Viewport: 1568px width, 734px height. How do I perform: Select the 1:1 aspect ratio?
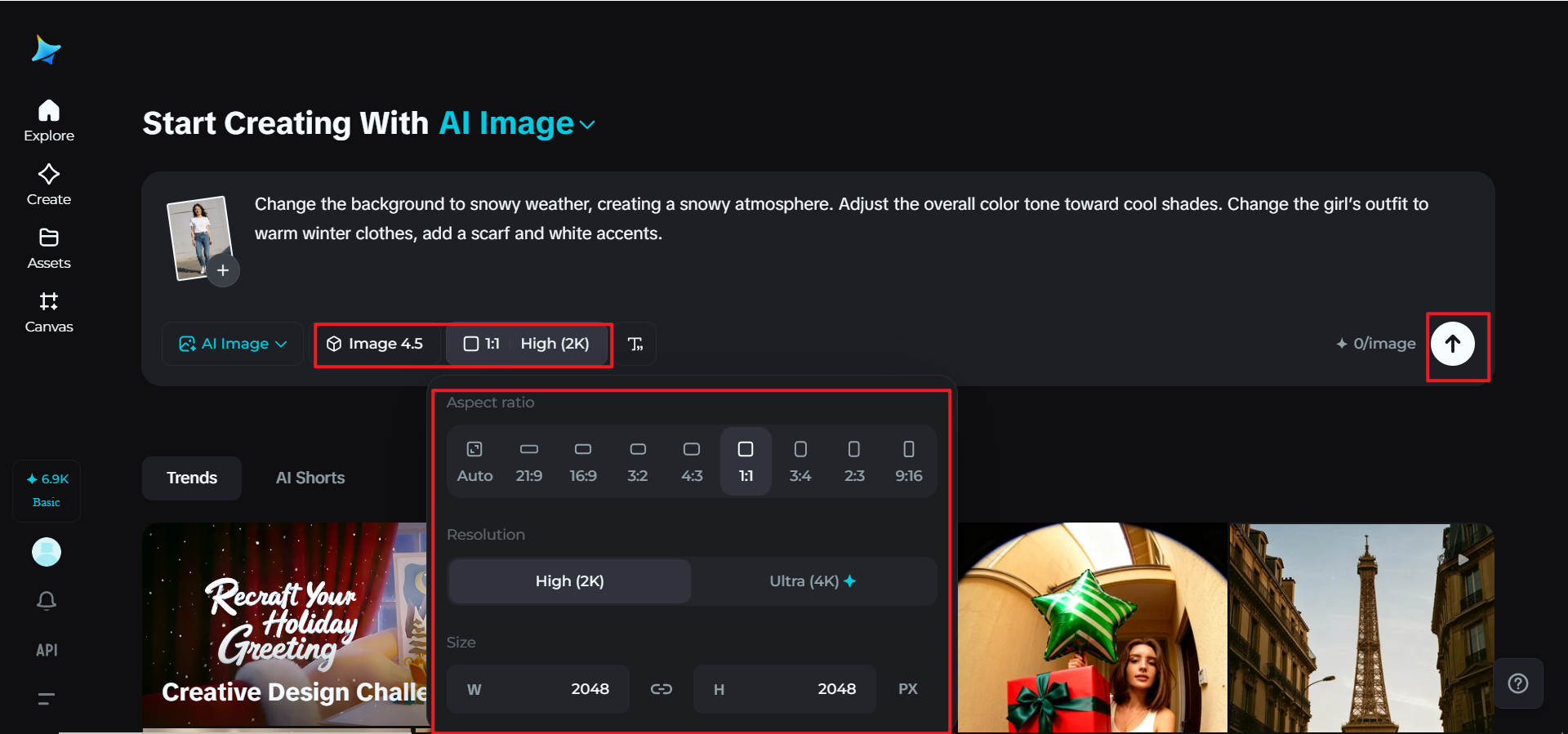click(746, 461)
